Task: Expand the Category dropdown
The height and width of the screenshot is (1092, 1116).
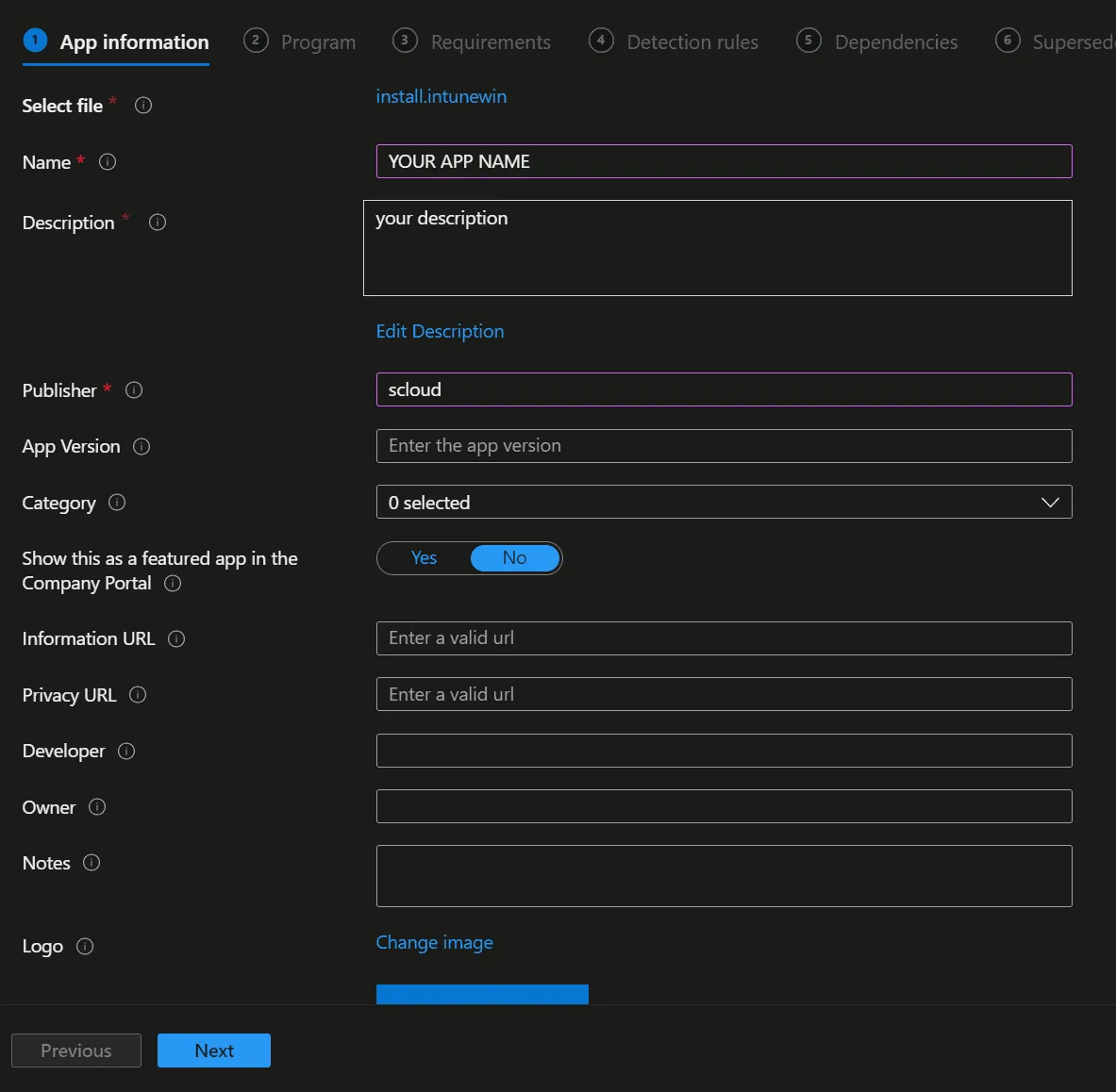Action: click(724, 503)
